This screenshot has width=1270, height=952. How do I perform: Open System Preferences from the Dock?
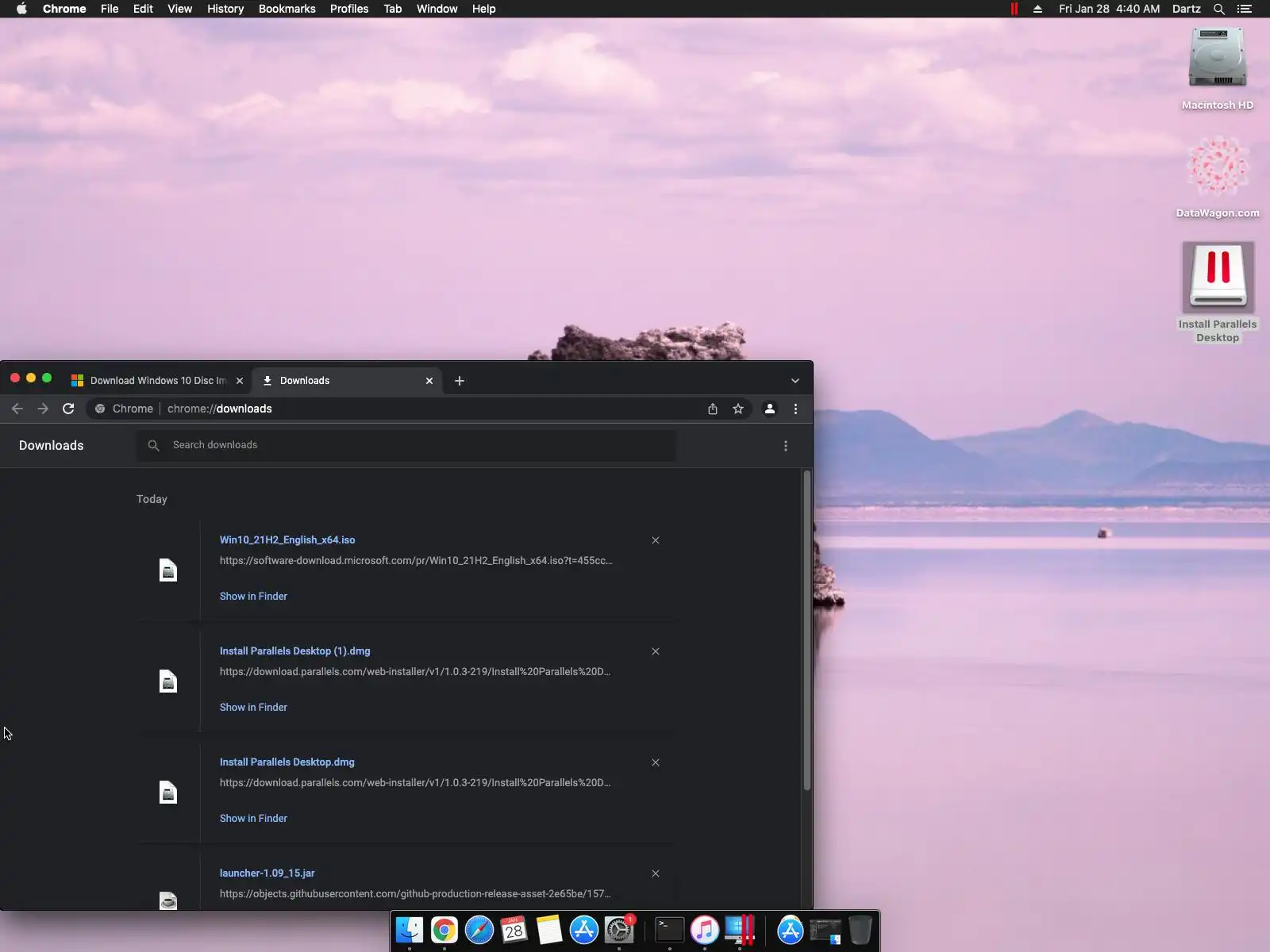pos(619,930)
